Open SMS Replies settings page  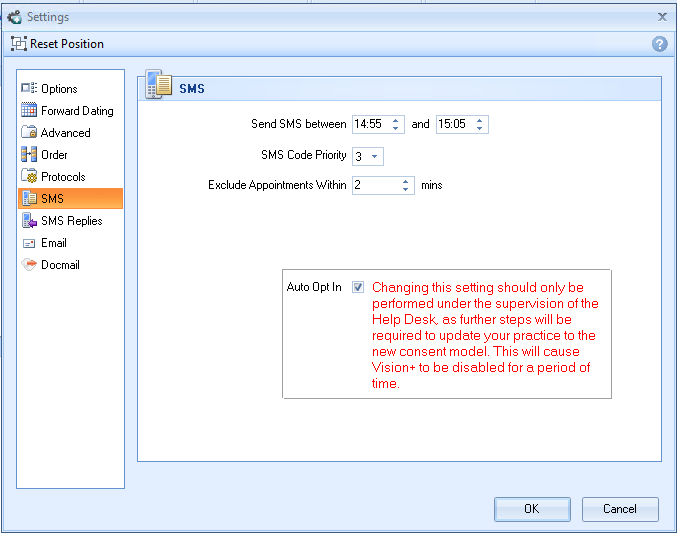pyautogui.click(x=70, y=221)
